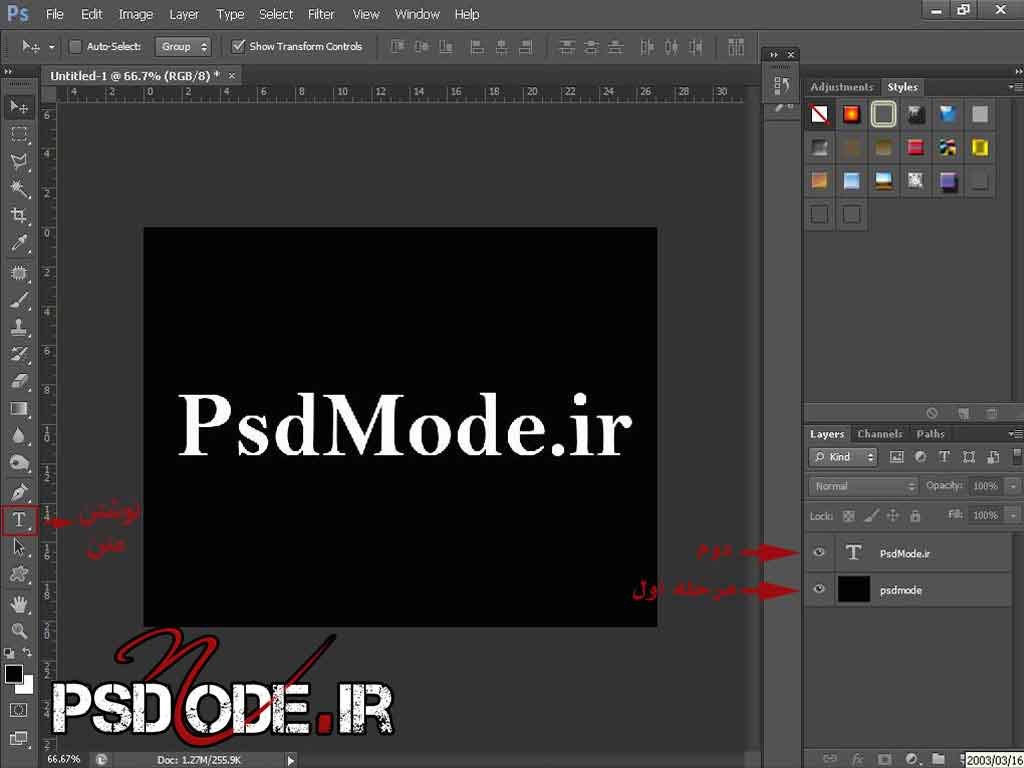Open the adjustment layer menu at Layers bottom
Viewport: 1024px width, 768px height.
(x=912, y=759)
